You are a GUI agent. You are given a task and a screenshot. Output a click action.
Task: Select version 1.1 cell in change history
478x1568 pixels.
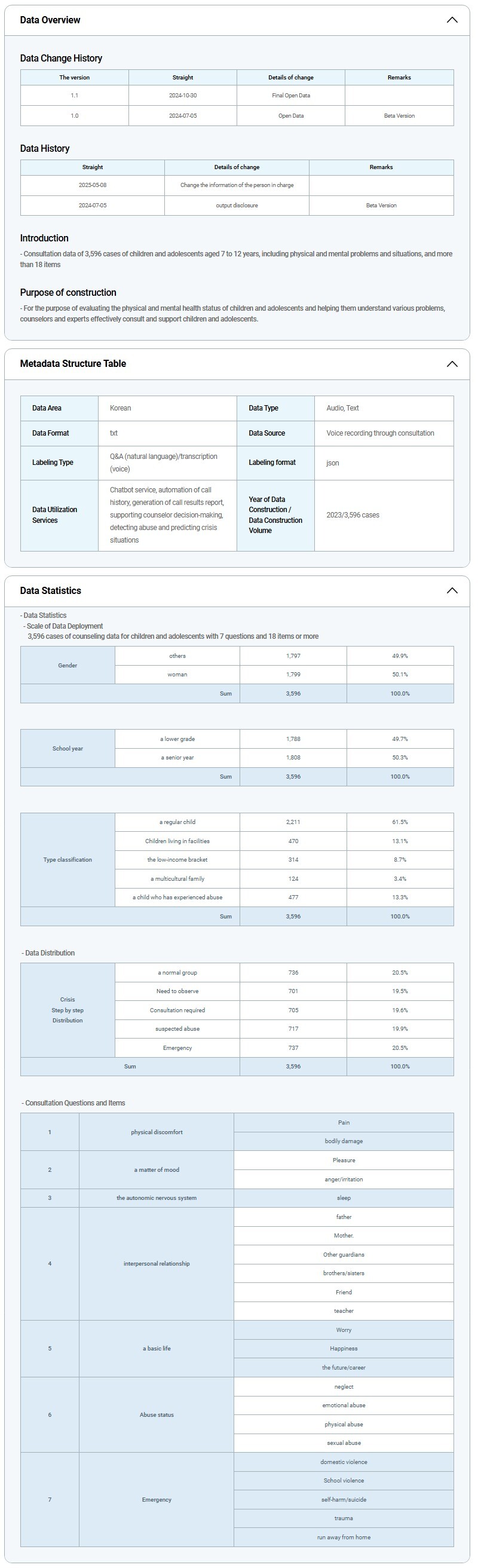pos(74,96)
